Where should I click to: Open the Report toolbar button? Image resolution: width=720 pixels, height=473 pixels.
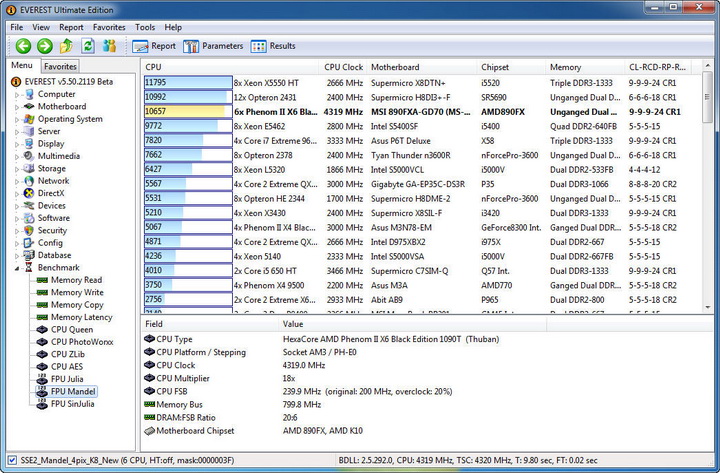pos(154,46)
